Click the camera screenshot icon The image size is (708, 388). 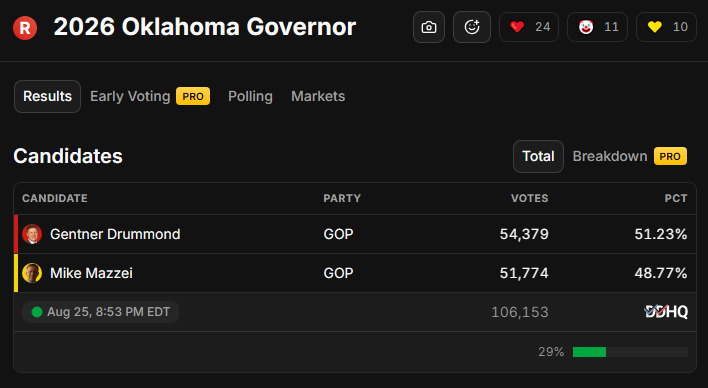click(429, 27)
